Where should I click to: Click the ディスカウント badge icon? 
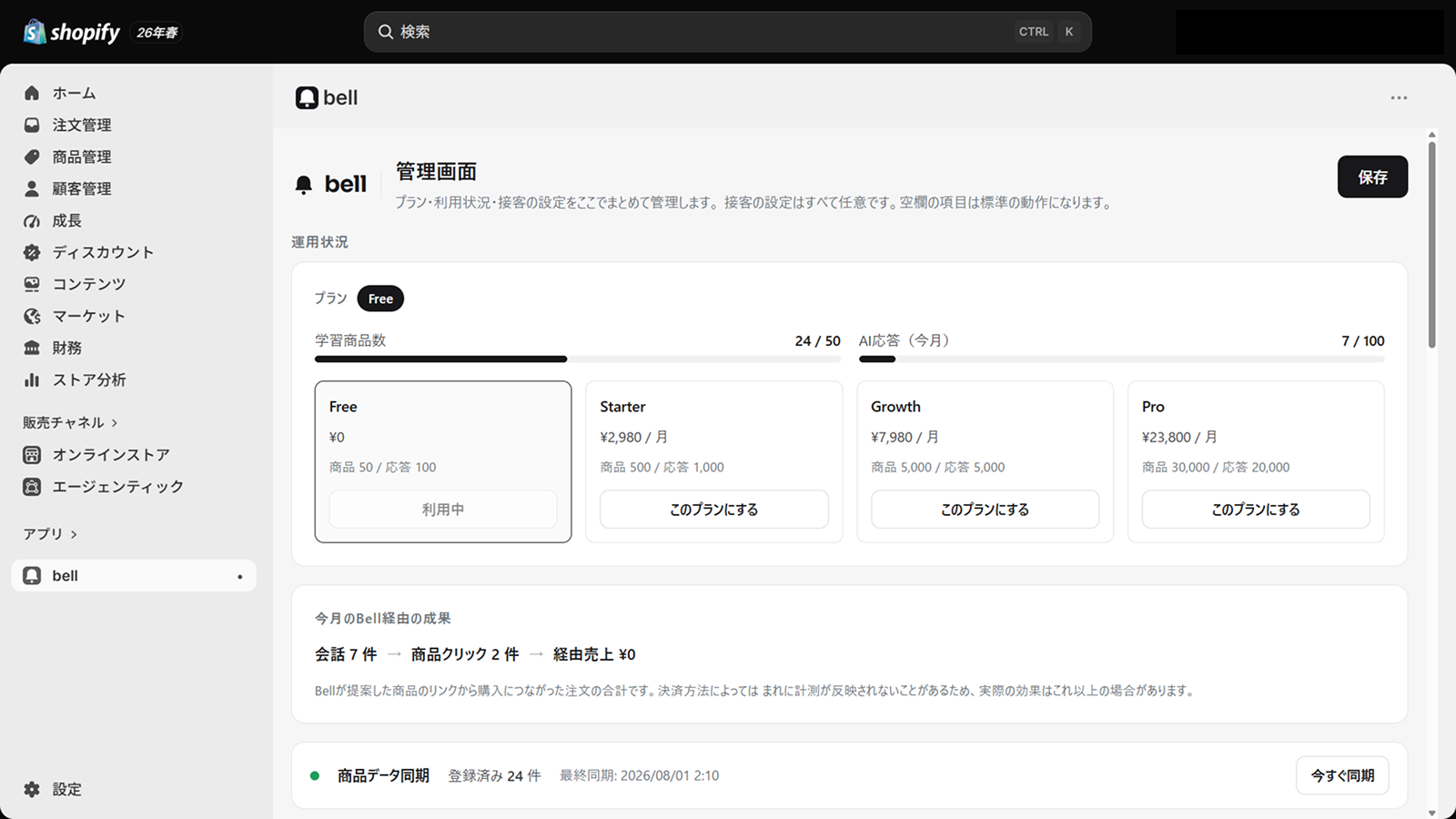pyautogui.click(x=32, y=252)
